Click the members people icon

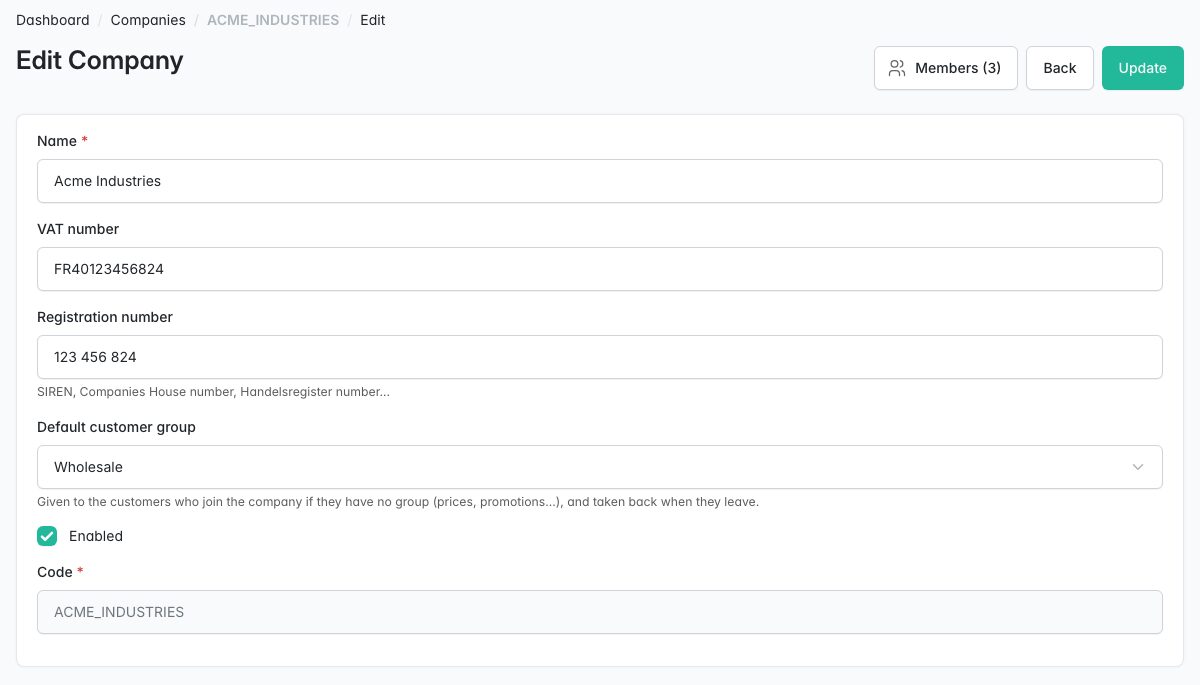coord(897,68)
